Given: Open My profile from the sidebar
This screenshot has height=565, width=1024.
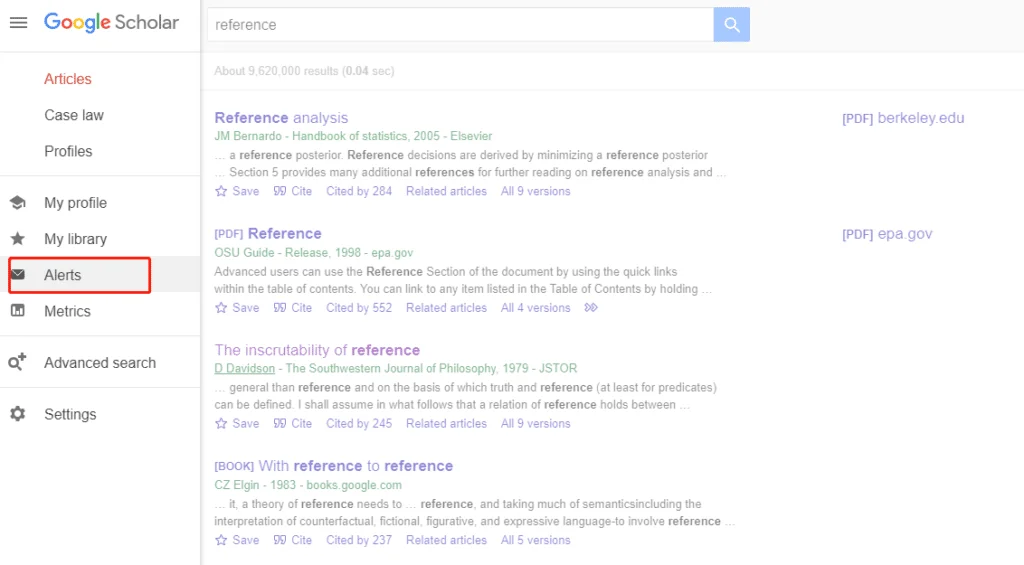Looking at the screenshot, I should (x=75, y=202).
